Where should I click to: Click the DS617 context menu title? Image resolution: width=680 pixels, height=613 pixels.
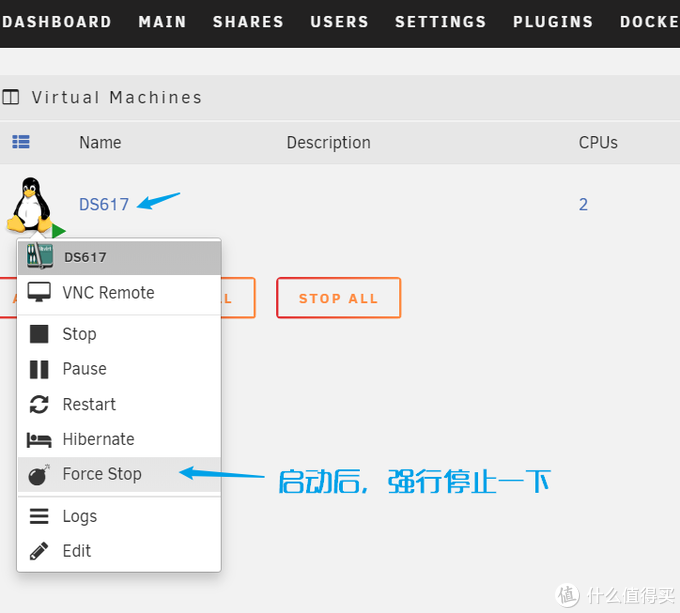click(x=85, y=257)
